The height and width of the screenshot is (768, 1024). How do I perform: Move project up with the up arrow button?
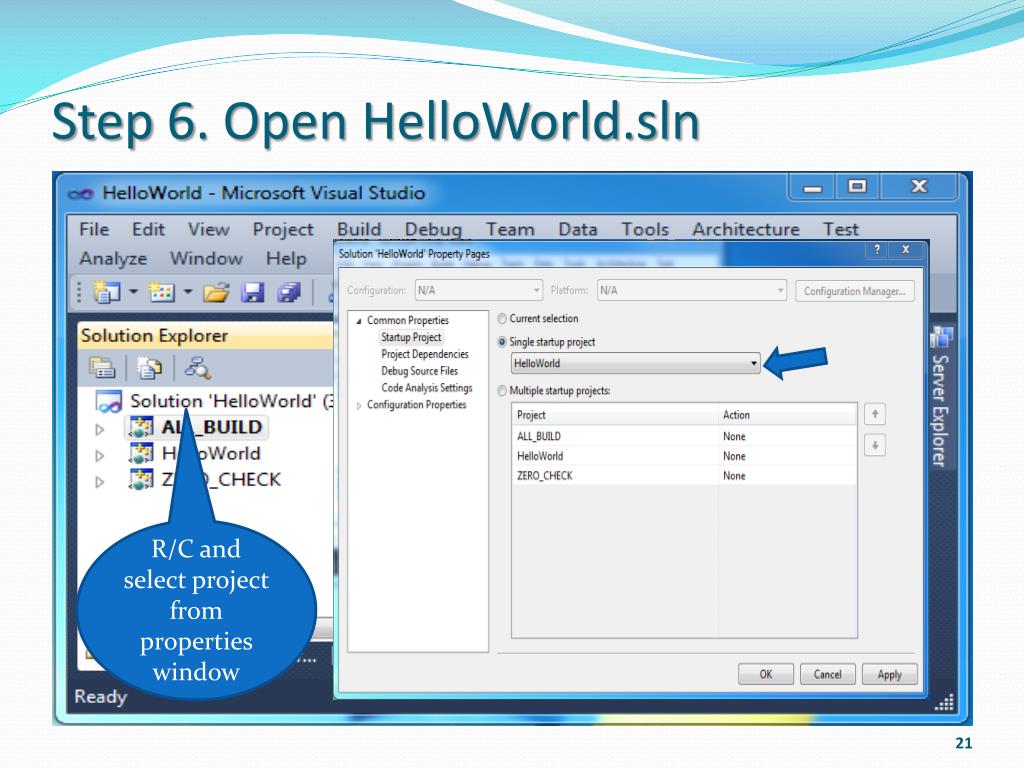click(x=875, y=414)
